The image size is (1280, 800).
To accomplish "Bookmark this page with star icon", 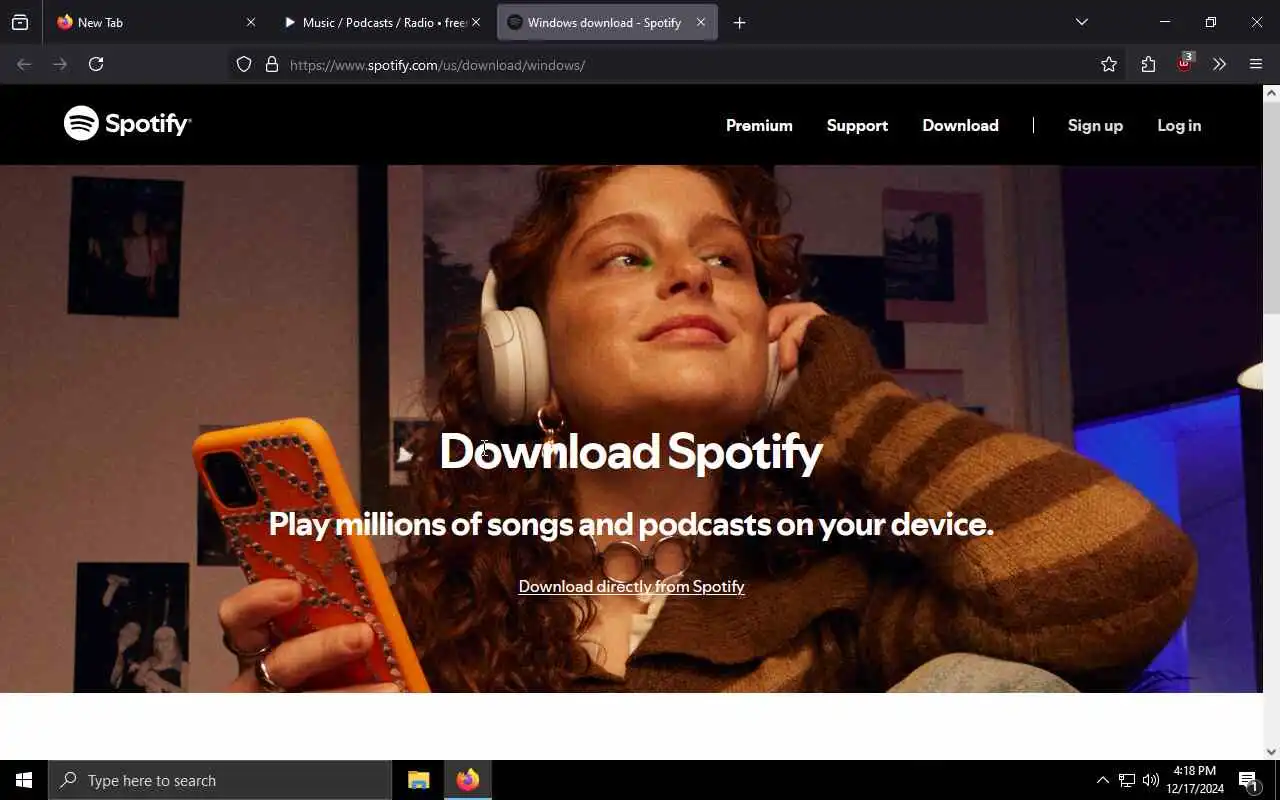I will point(1108,64).
